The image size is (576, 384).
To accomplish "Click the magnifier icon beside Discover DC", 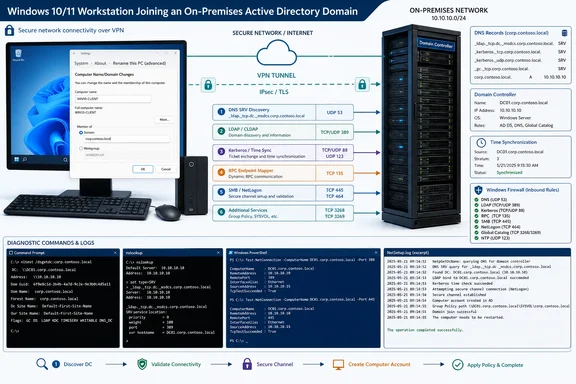I will [x=42, y=364].
